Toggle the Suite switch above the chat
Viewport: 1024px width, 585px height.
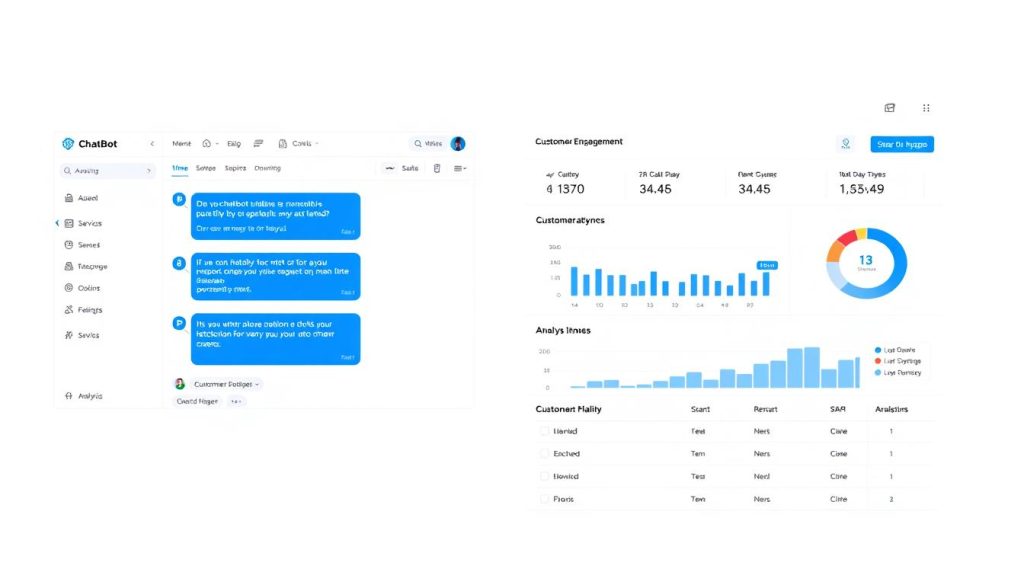point(390,169)
